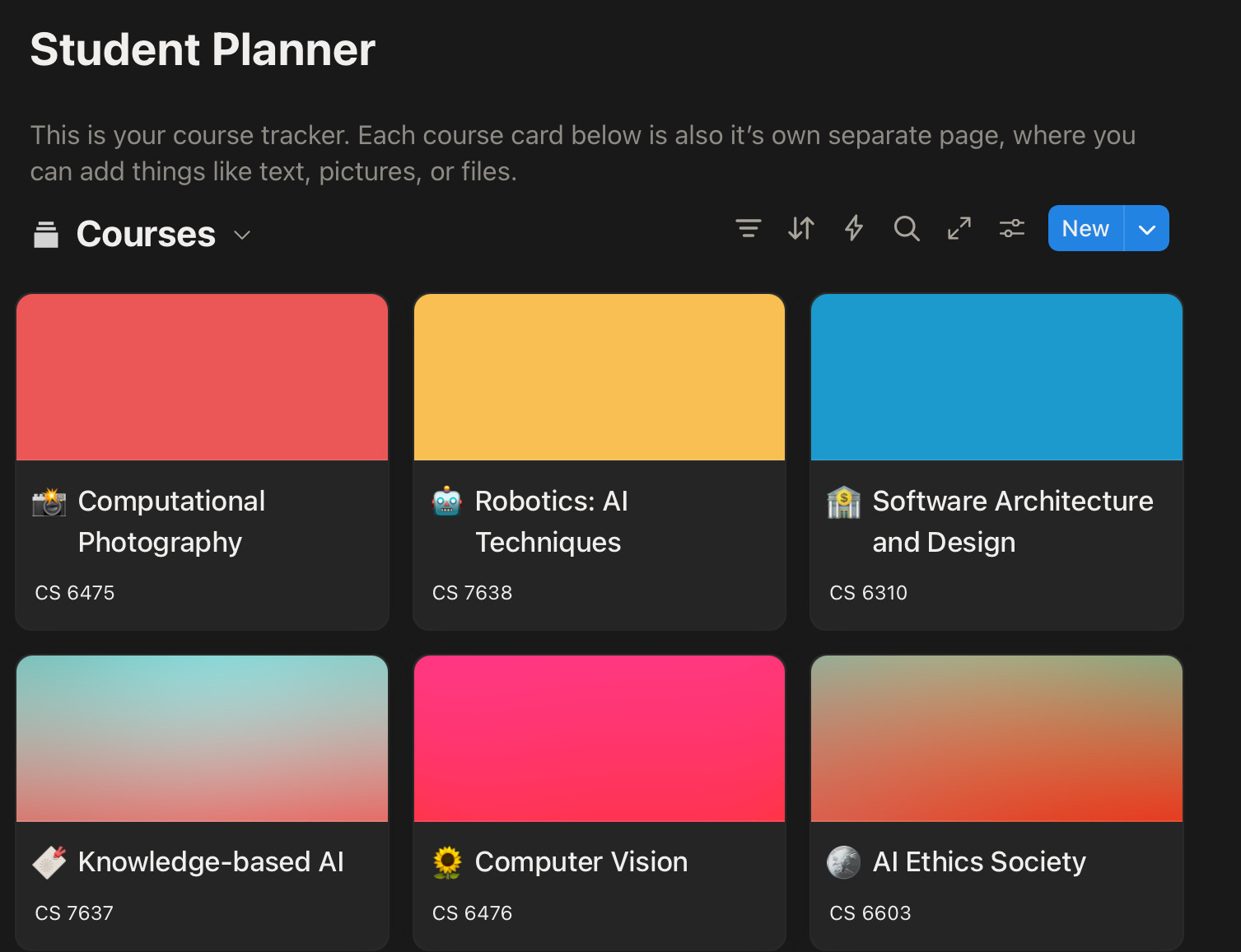Screen dimensions: 1241x952
Task: Click the blue cover of Software Architecture card
Action: 996,377
